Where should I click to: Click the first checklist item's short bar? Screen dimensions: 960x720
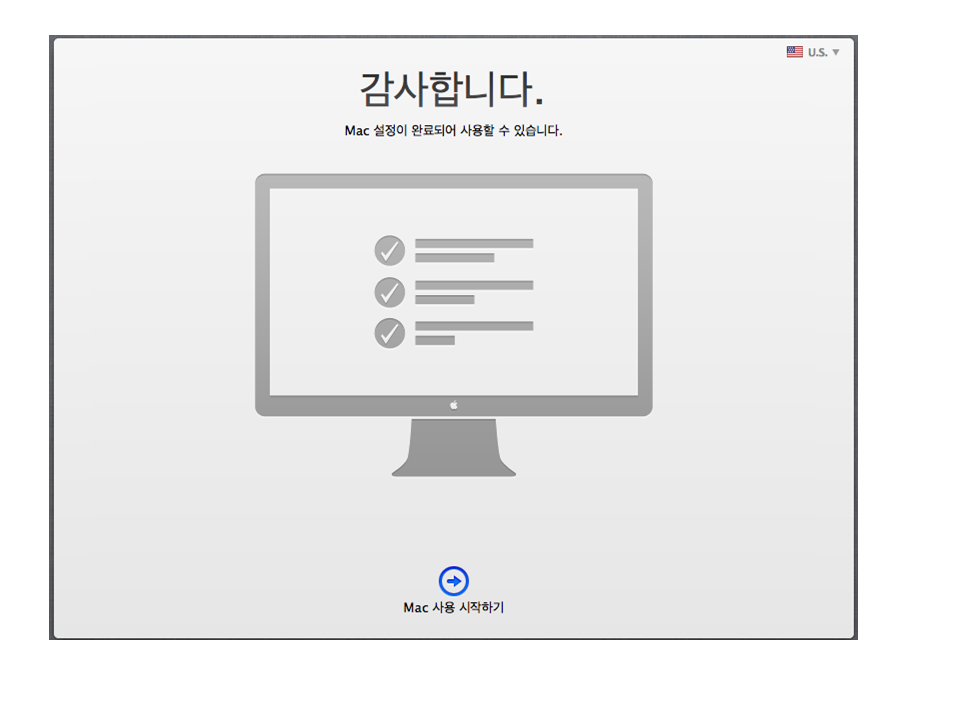(454, 258)
